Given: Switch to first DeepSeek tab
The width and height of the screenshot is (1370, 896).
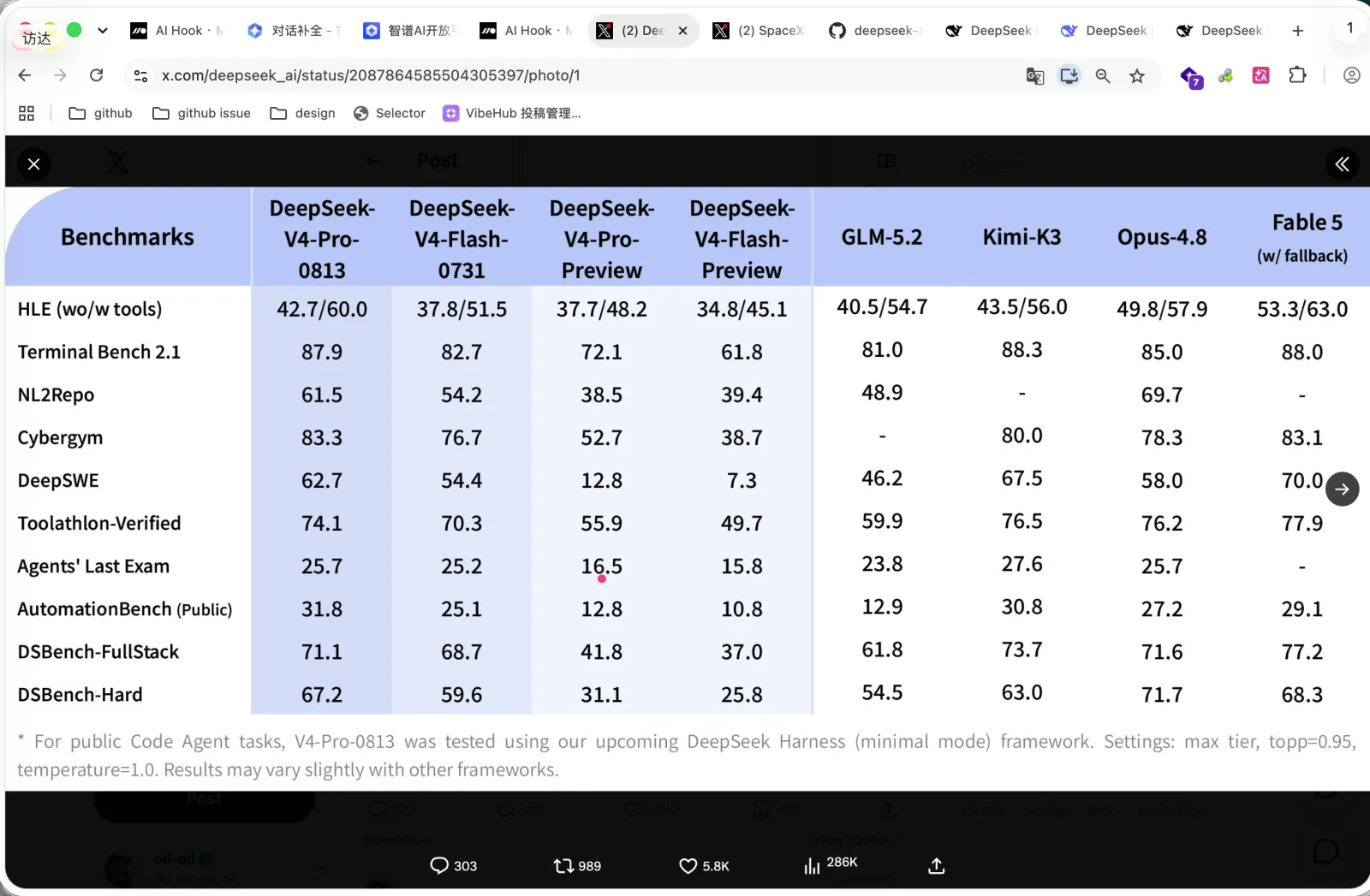Looking at the screenshot, I should pos(992,31).
